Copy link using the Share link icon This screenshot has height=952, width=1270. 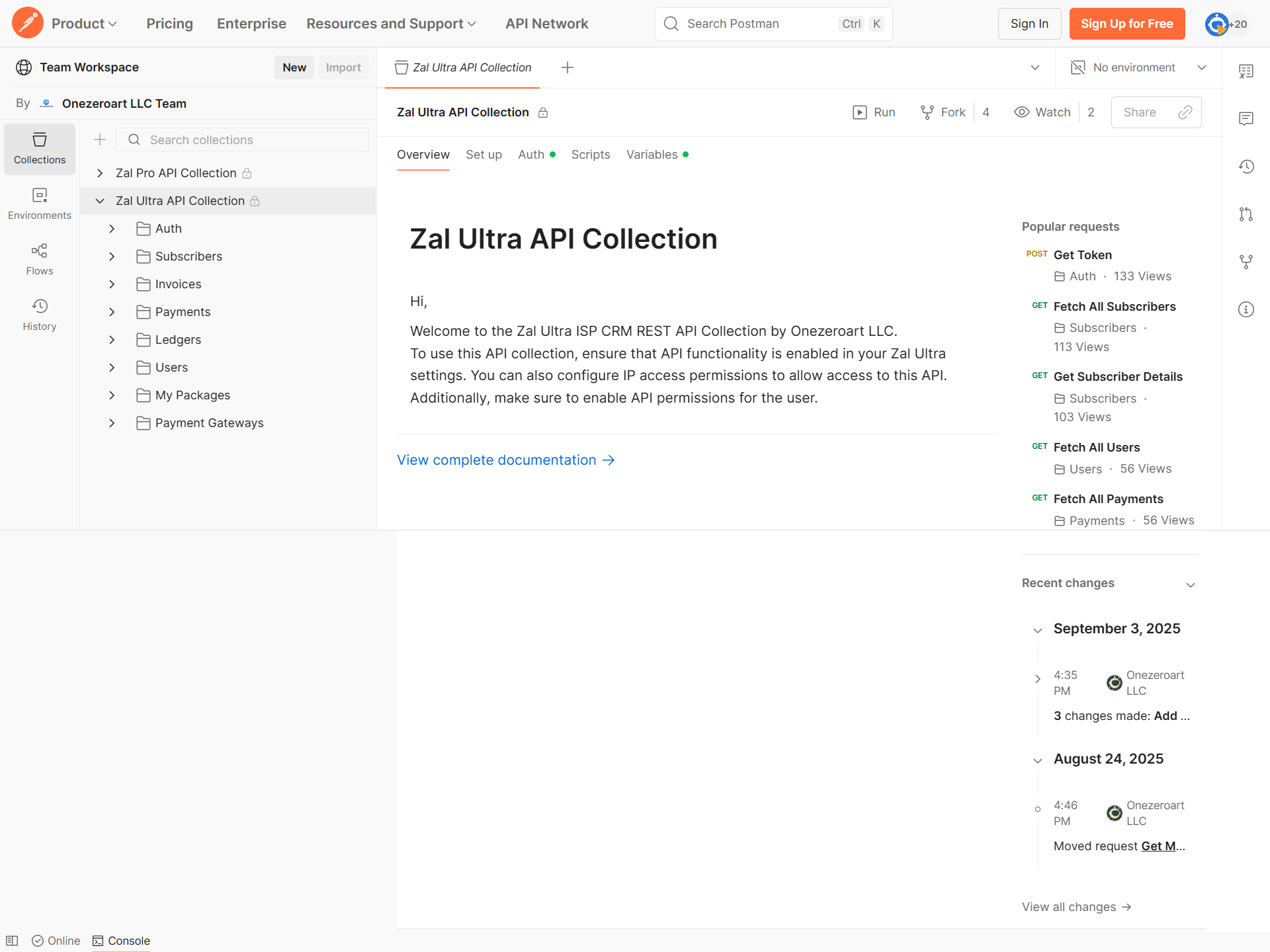click(x=1185, y=112)
